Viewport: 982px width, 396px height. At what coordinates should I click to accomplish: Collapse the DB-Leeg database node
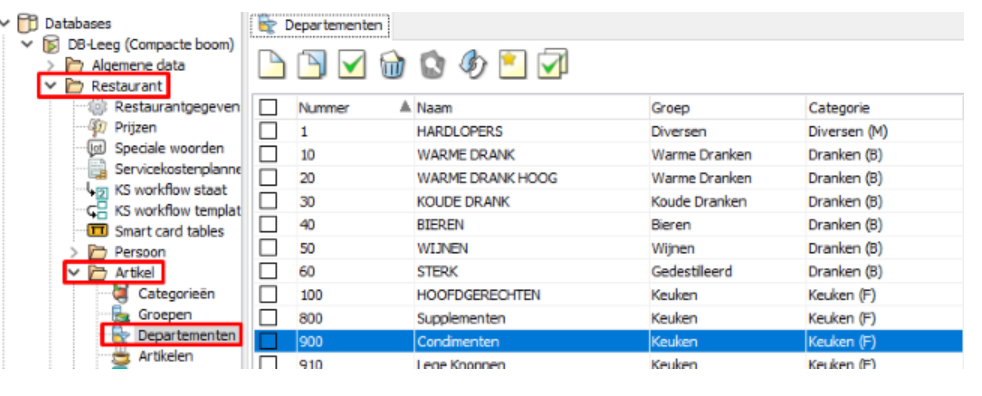pos(28,44)
